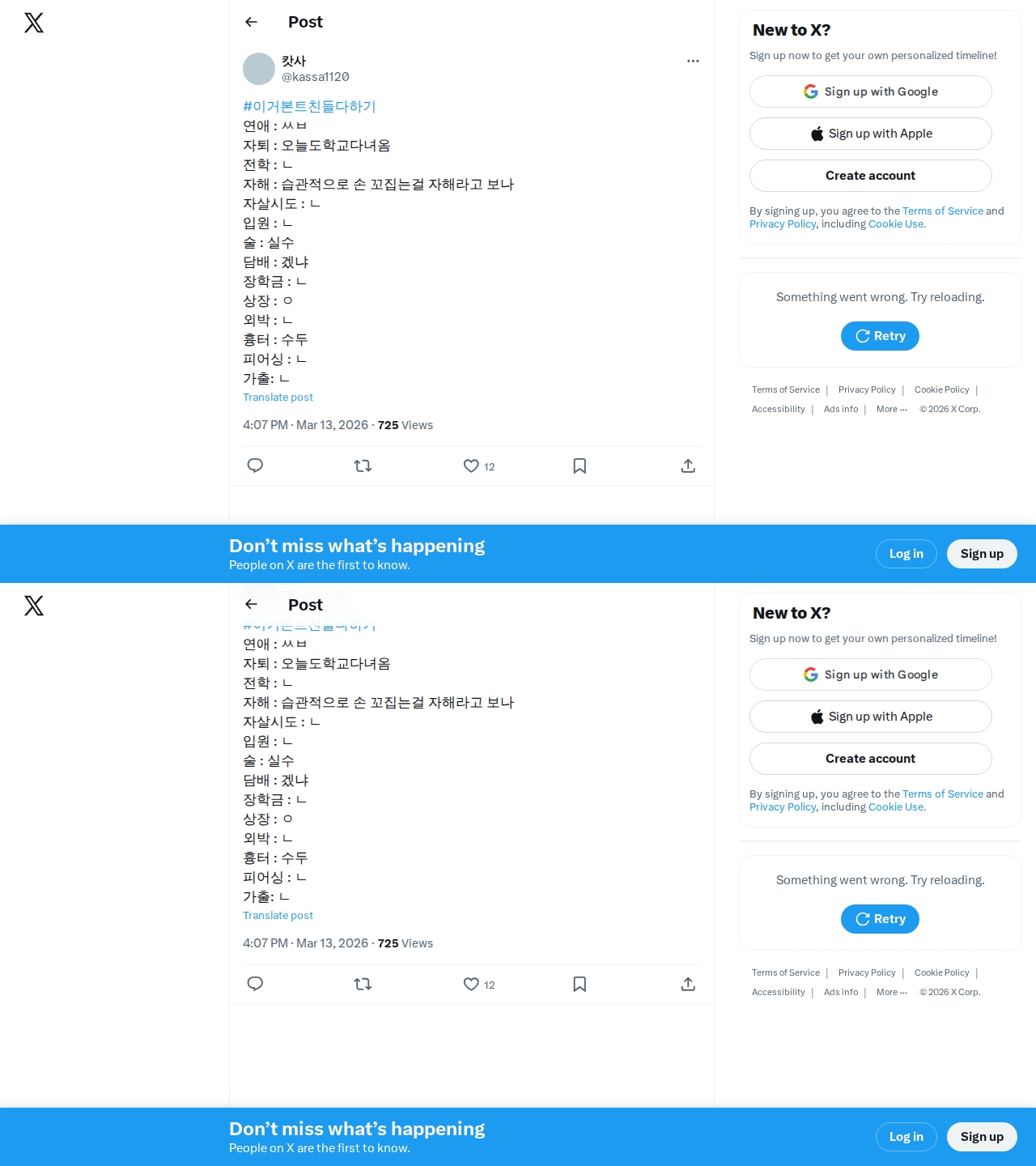
Task: Click the repost icon in the lower post
Action: point(363,984)
